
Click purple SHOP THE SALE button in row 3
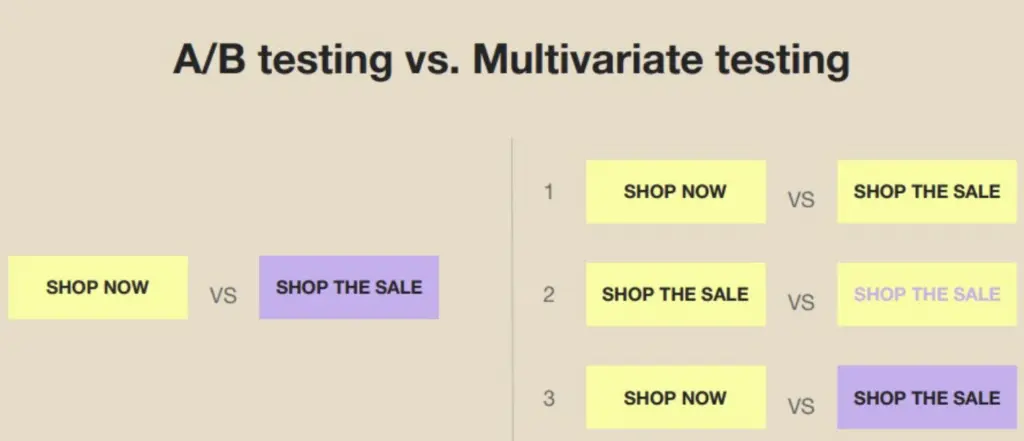[927, 398]
